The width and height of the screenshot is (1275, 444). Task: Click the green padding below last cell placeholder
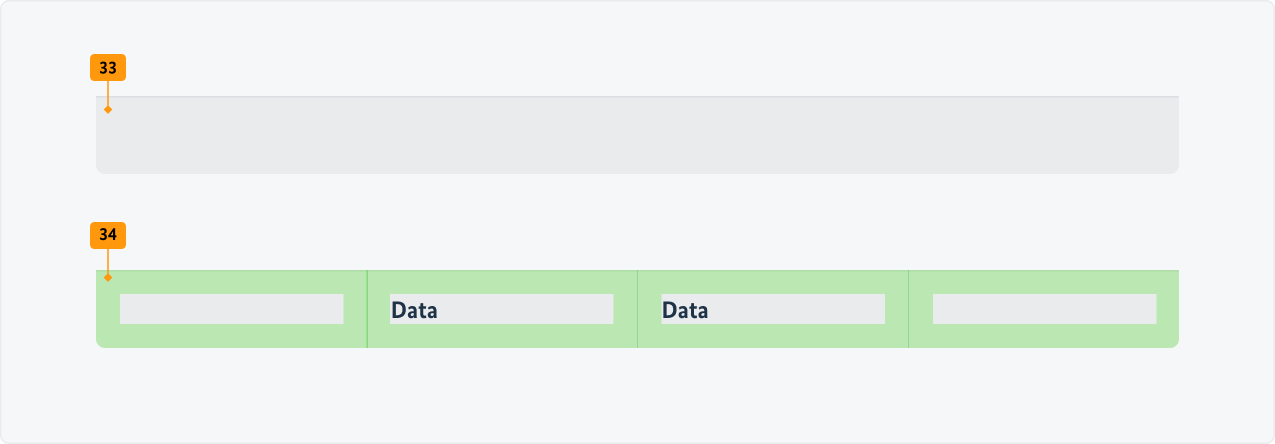point(1044,336)
